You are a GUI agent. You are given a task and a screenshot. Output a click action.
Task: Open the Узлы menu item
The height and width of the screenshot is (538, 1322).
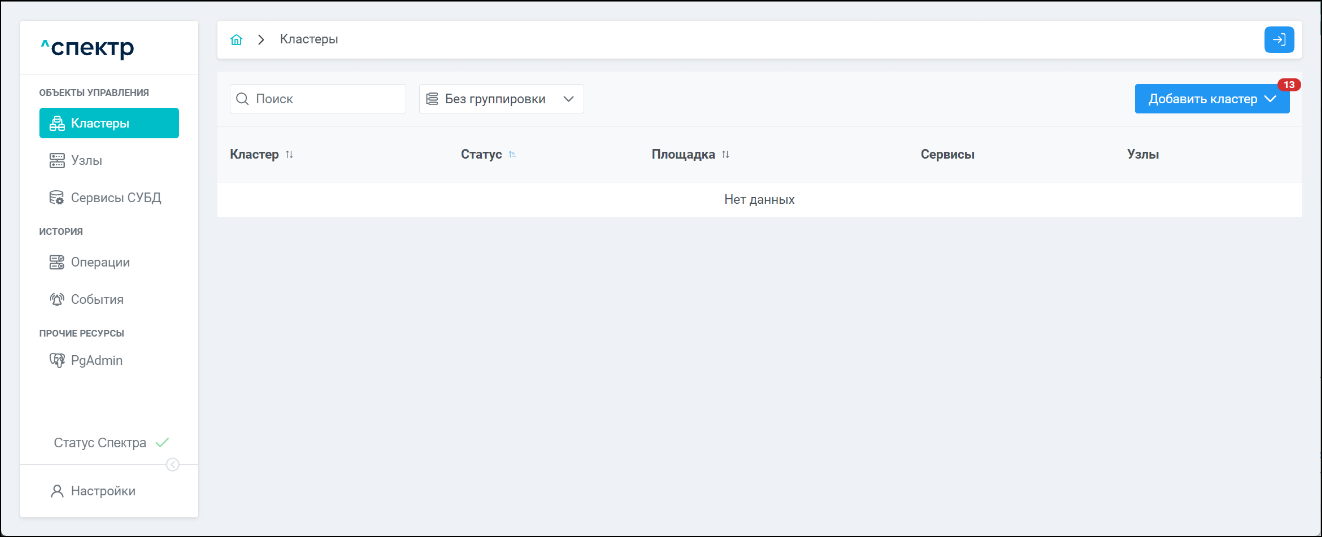pyautogui.click(x=86, y=160)
